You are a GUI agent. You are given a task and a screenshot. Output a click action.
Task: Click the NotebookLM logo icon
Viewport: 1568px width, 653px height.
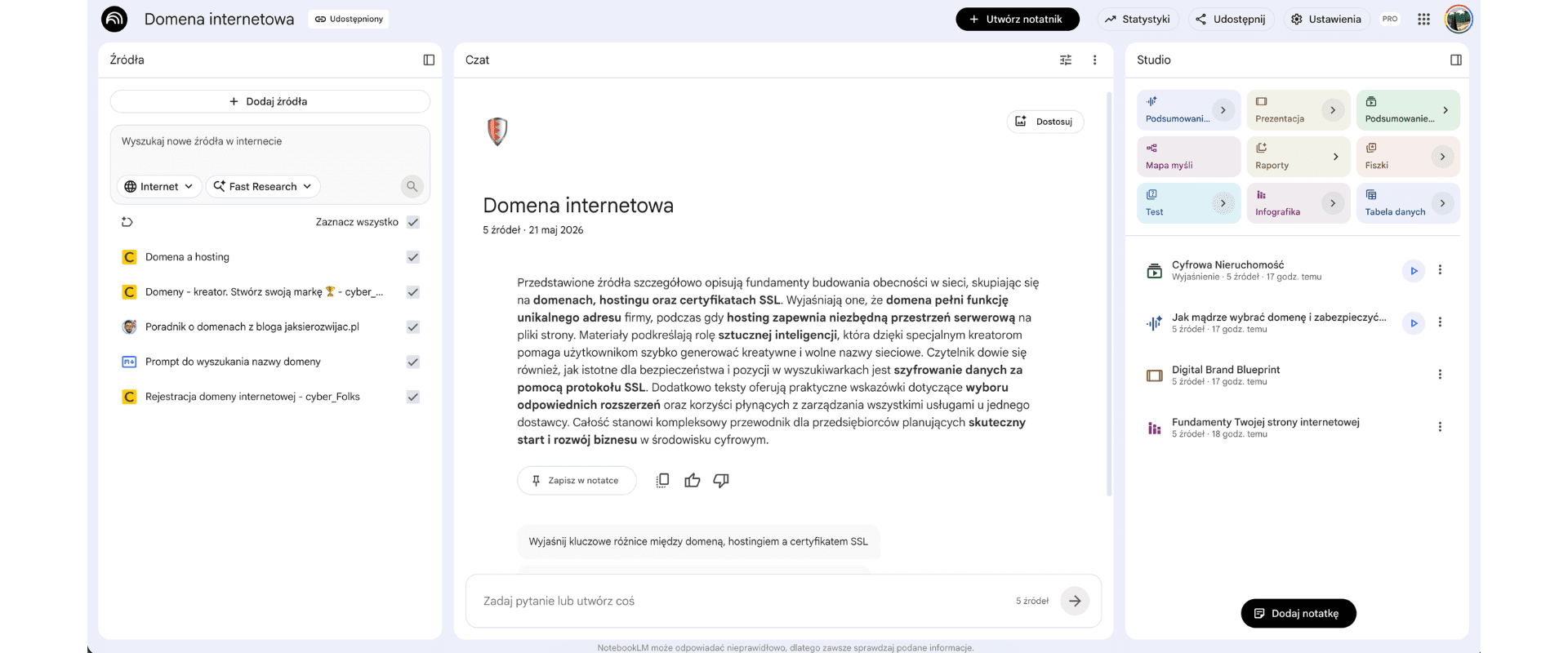[114, 19]
